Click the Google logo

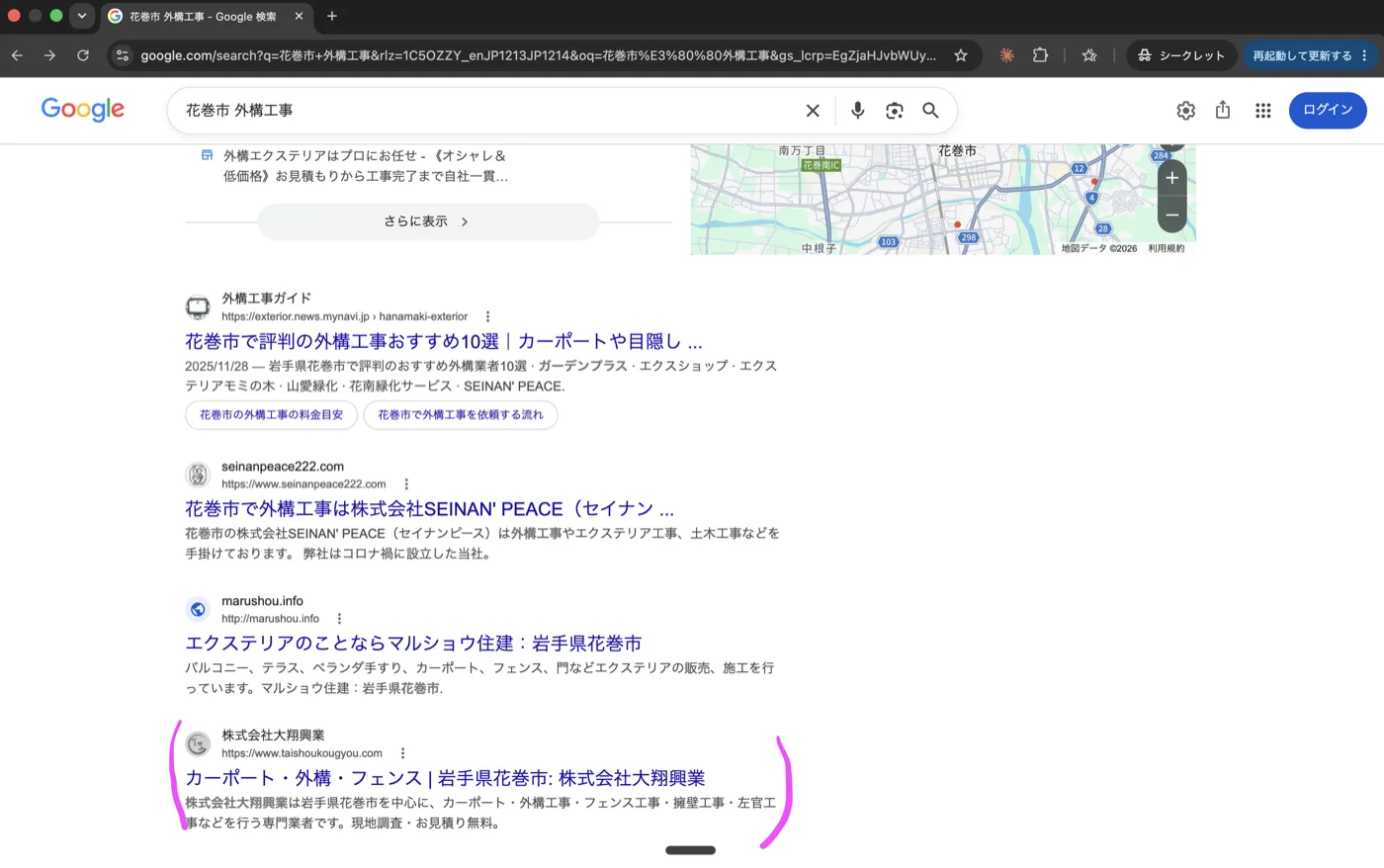click(x=83, y=110)
